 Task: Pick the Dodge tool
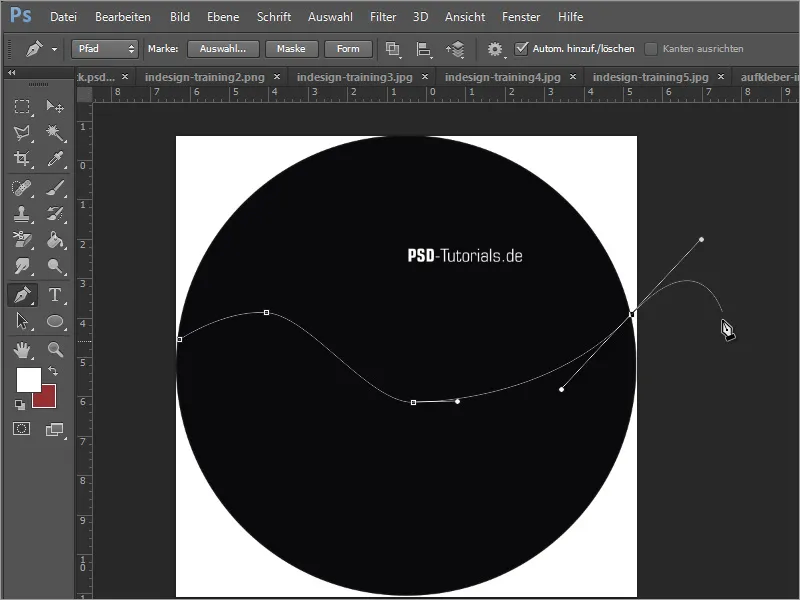(55, 266)
